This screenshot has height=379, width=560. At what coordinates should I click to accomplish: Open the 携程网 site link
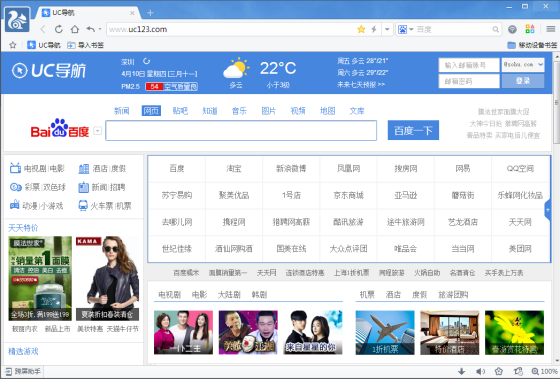(x=234, y=222)
